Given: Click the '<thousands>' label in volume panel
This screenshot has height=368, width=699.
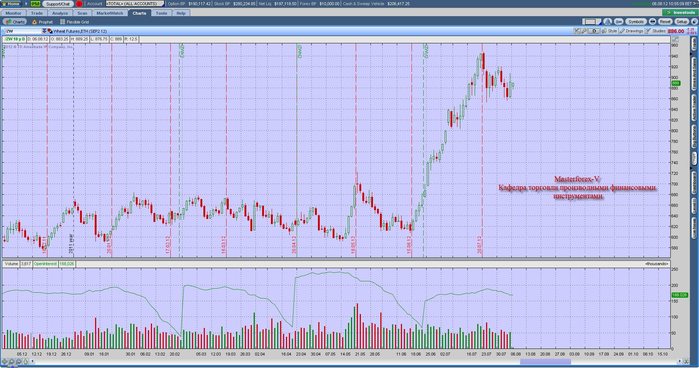Looking at the screenshot, I should tap(657, 264).
